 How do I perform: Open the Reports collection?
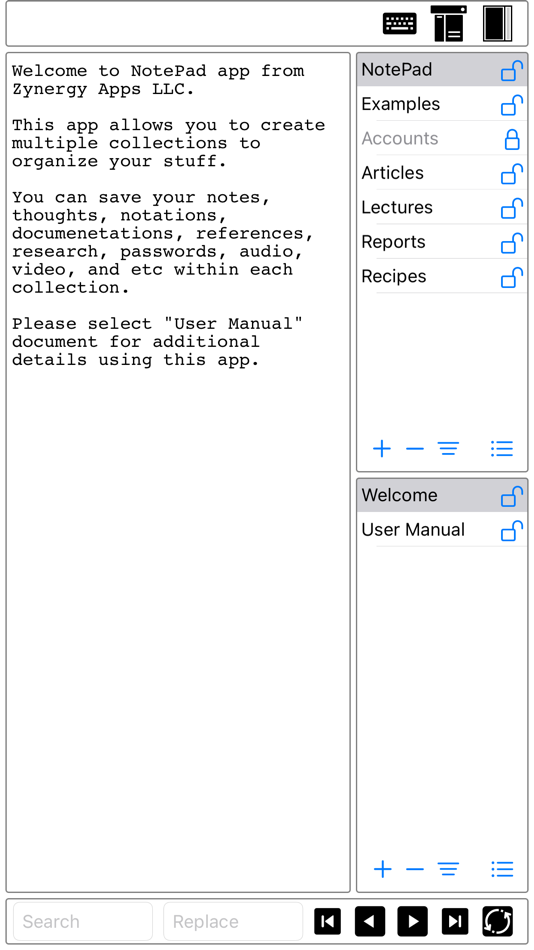pos(442,242)
